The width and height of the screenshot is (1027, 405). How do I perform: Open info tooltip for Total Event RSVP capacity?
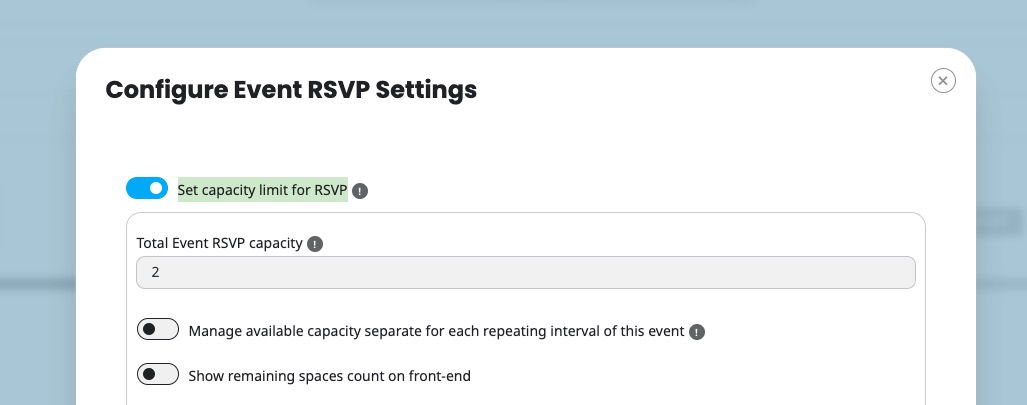315,244
